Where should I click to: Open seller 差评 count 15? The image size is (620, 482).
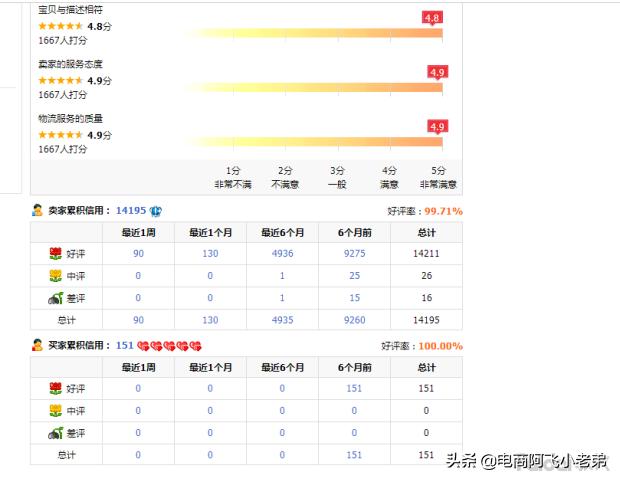(x=355, y=298)
